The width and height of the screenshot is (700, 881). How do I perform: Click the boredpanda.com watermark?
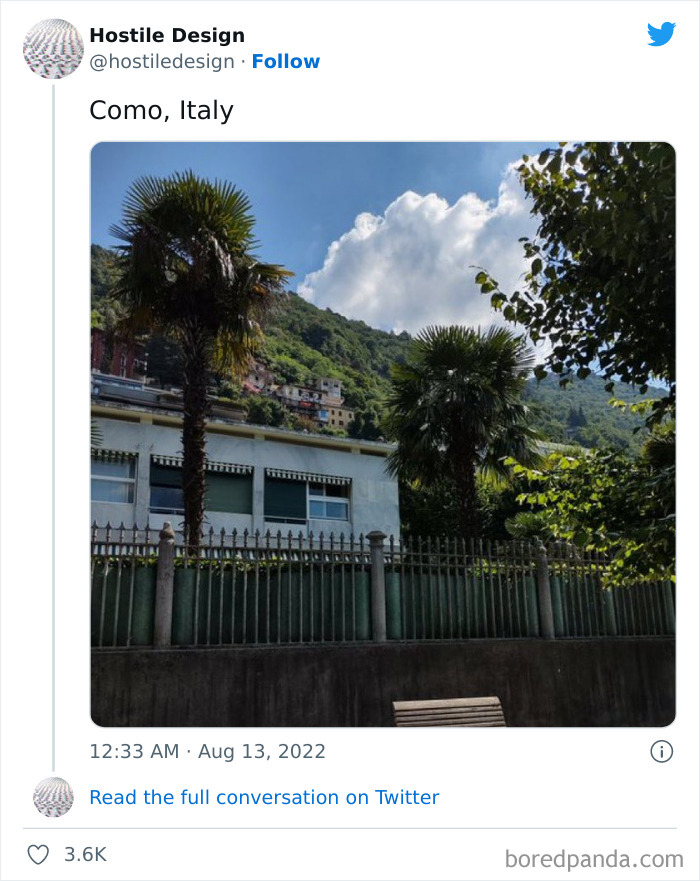(594, 858)
